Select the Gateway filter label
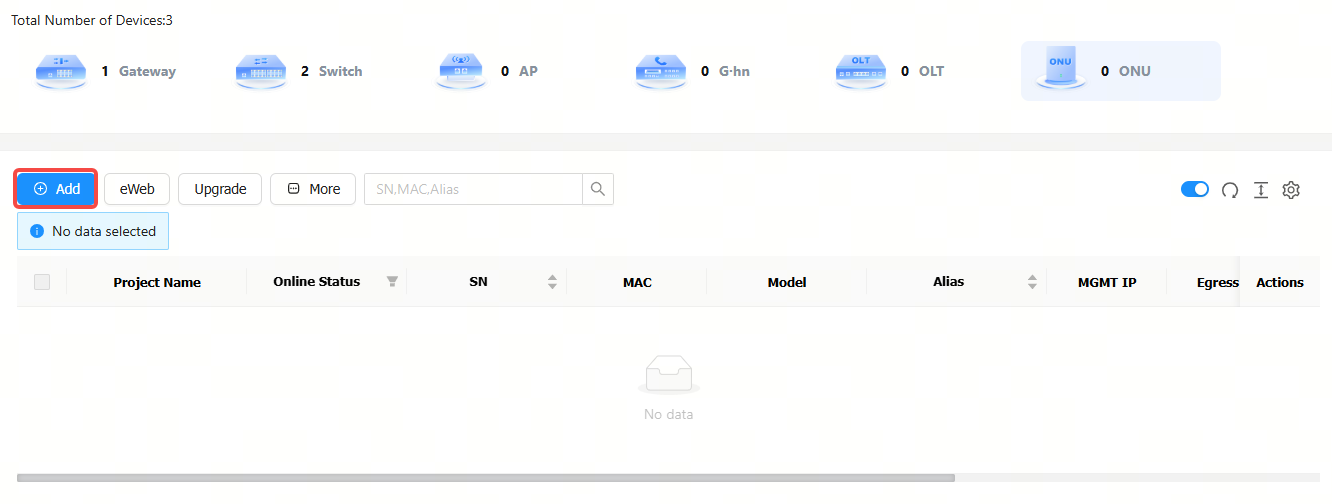The width and height of the screenshot is (1332, 504). coord(147,71)
